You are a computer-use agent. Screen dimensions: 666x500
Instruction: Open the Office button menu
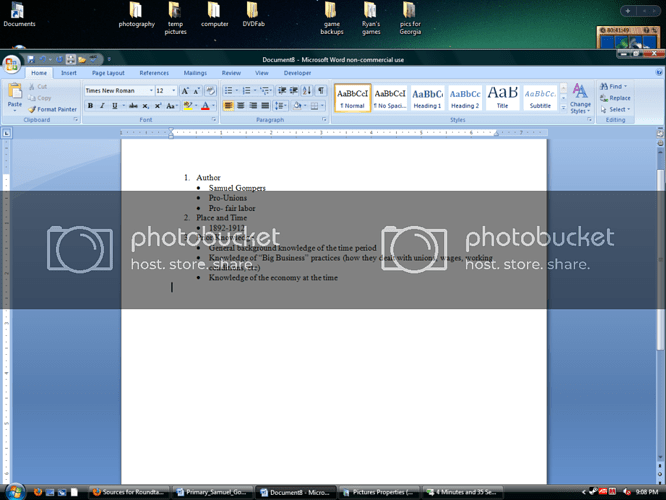point(11,65)
